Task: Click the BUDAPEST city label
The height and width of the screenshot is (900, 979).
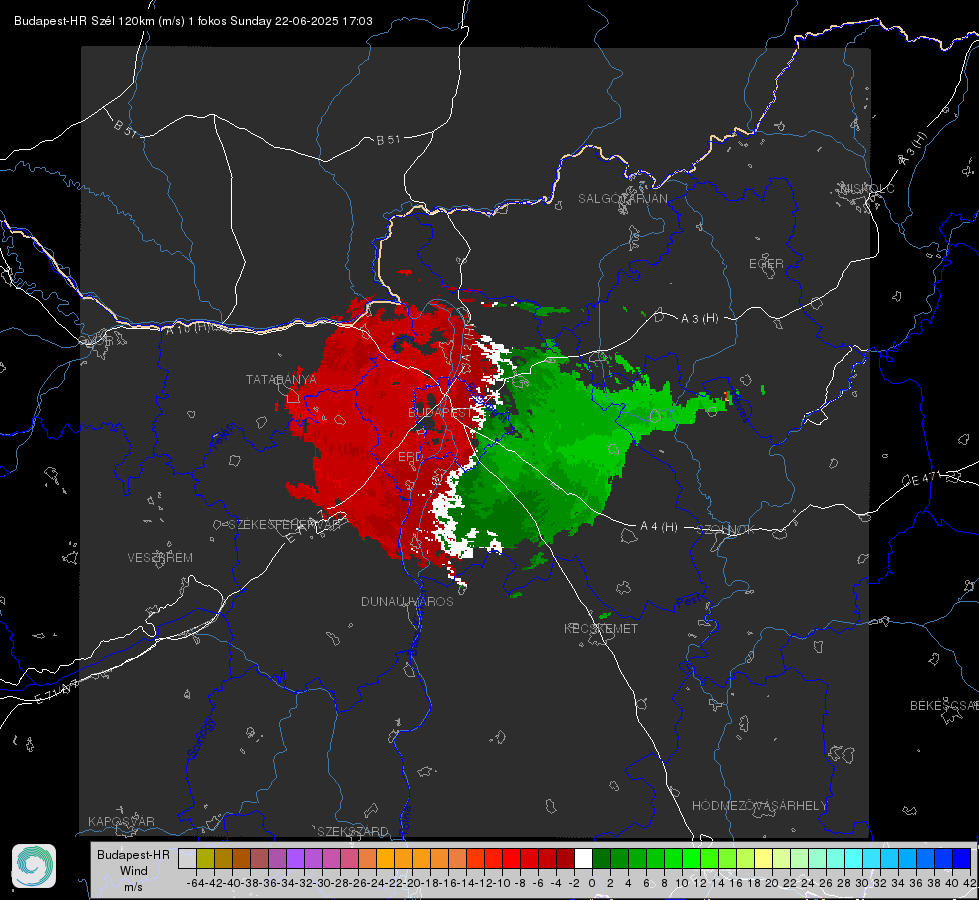Action: click(441, 413)
